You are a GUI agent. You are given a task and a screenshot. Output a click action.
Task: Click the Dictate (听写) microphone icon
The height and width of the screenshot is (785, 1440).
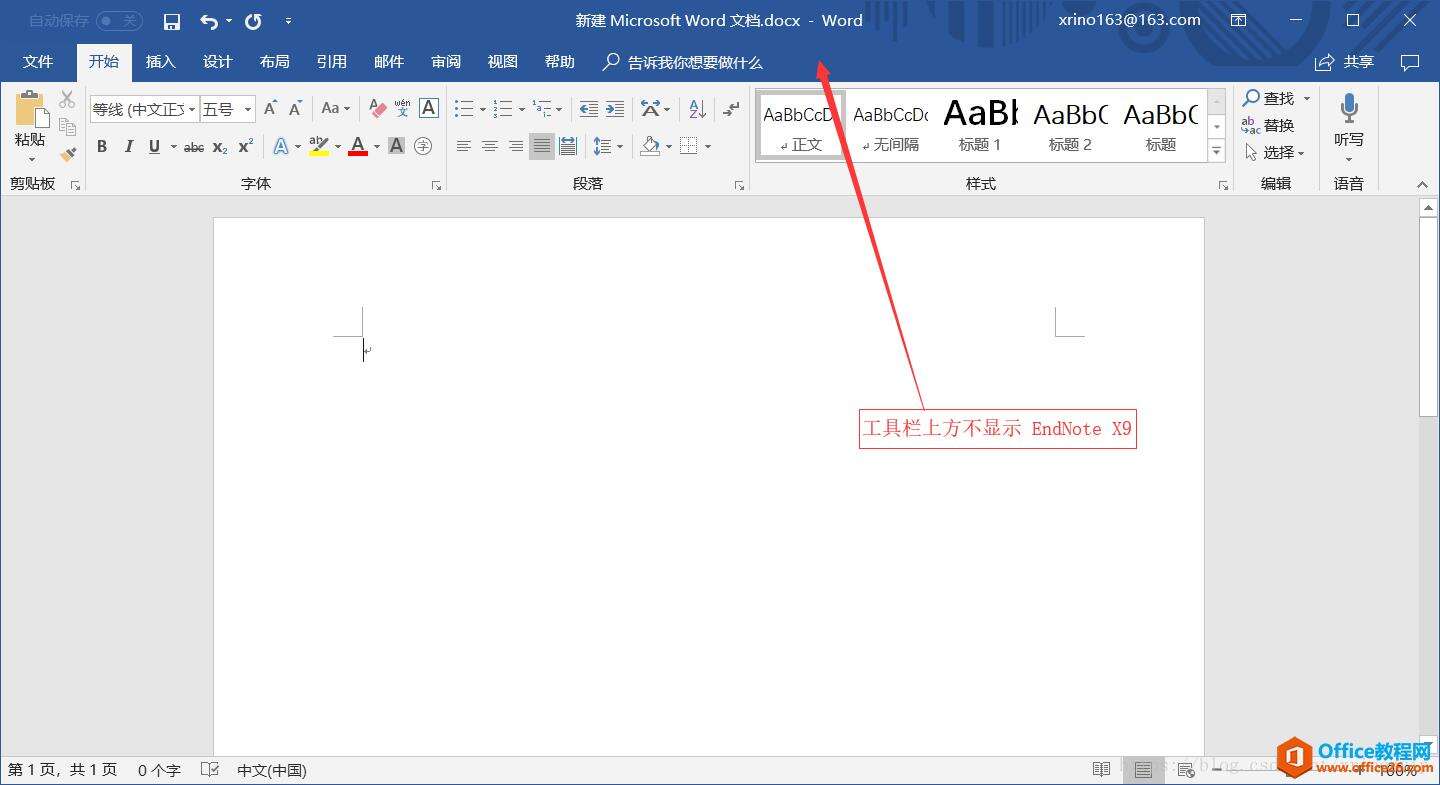[1348, 120]
